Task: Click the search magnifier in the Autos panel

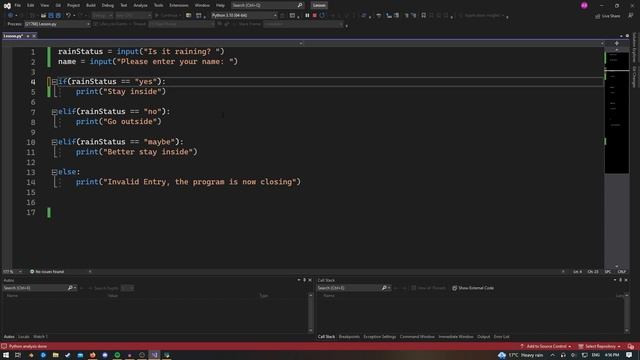Action: pyautogui.click(x=70, y=288)
